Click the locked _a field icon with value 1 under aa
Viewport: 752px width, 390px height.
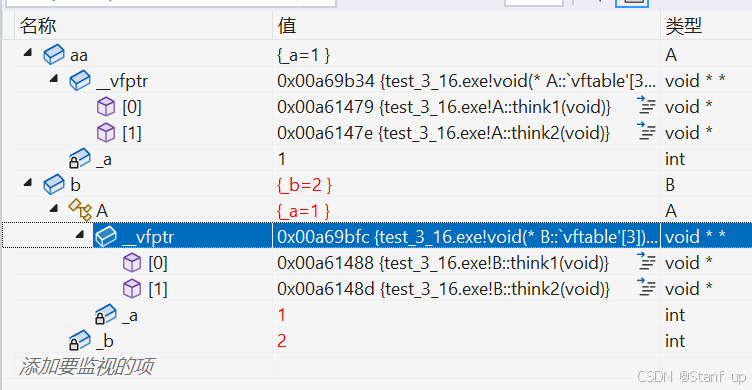(x=80, y=158)
